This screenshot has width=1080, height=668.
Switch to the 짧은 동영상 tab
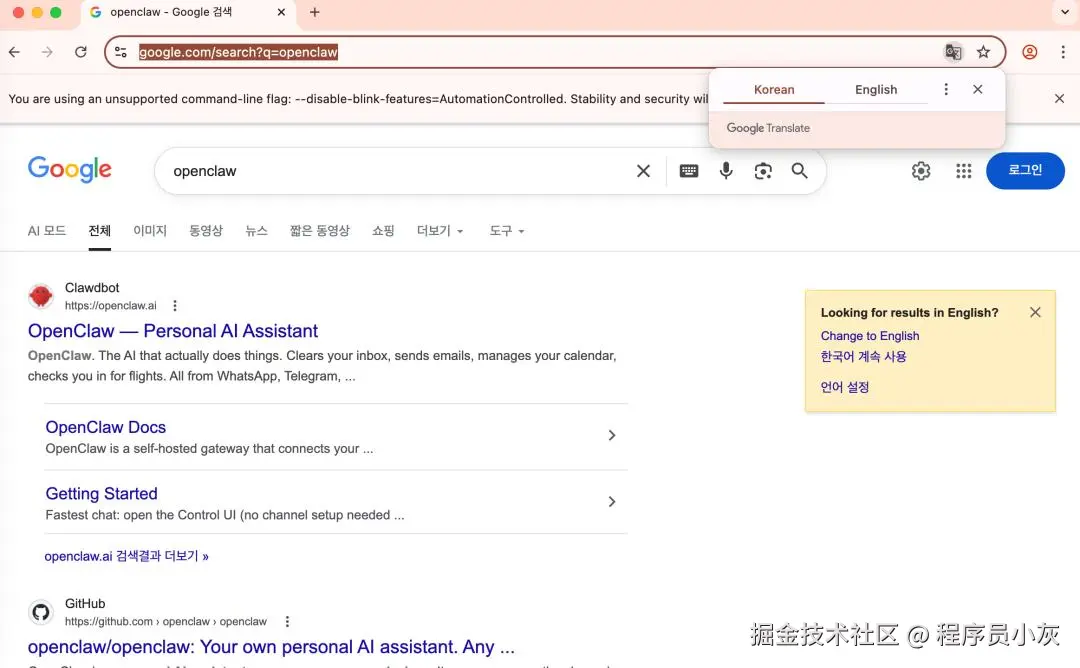pos(320,231)
